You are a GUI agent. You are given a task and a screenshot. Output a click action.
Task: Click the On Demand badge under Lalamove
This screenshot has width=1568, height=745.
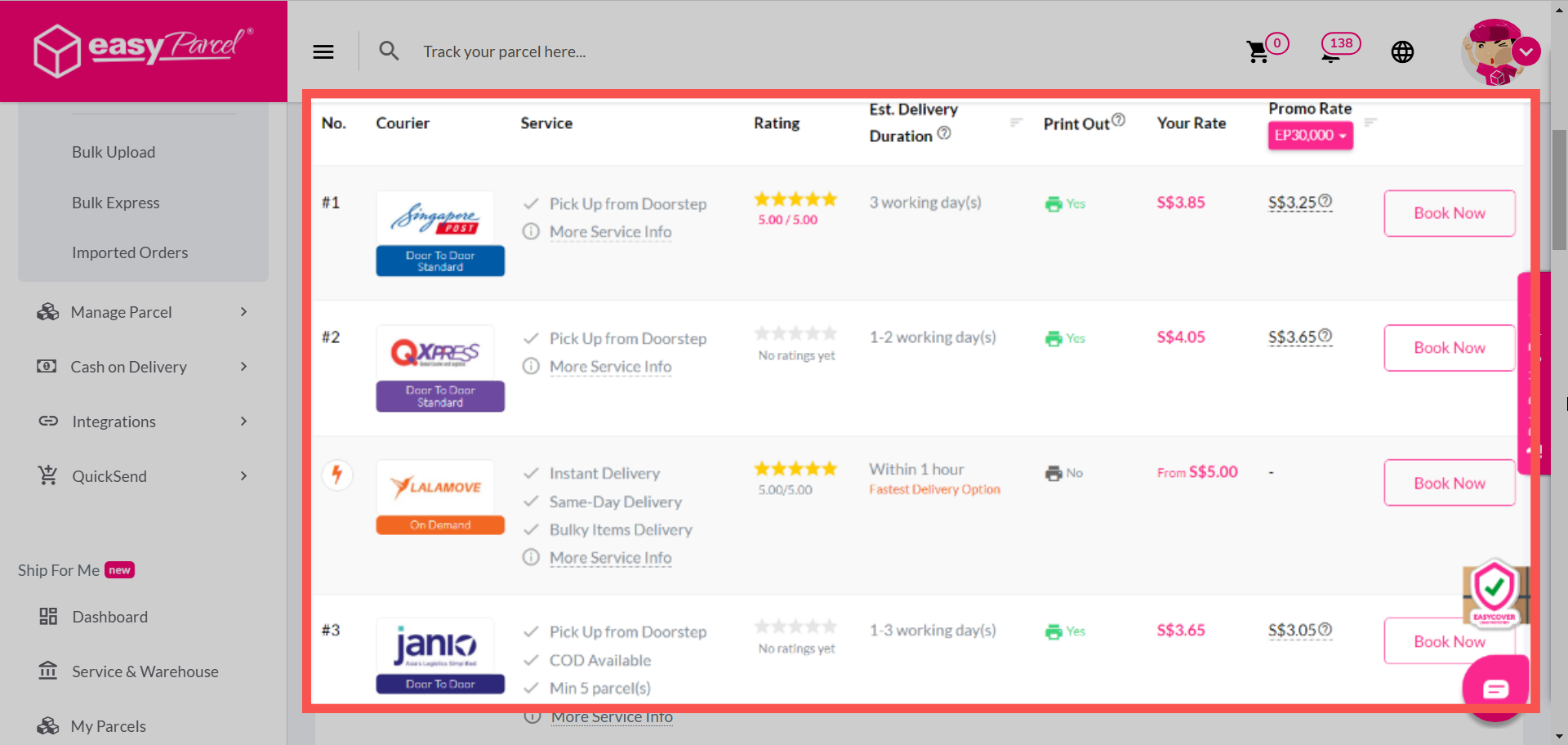point(440,525)
